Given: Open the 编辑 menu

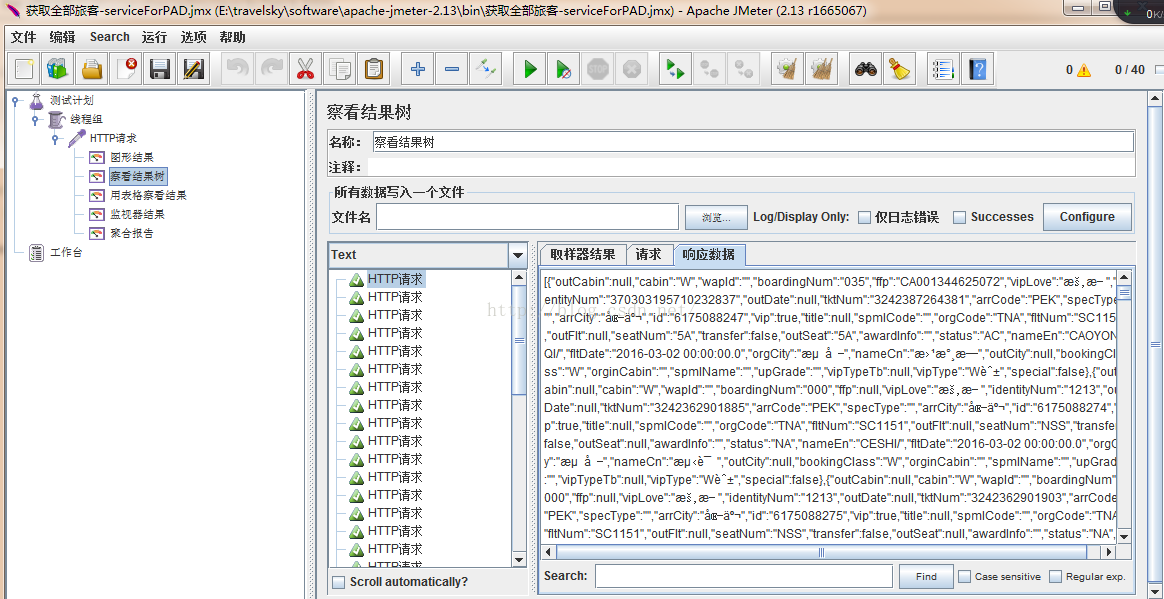Looking at the screenshot, I should pyautogui.click(x=62, y=37).
